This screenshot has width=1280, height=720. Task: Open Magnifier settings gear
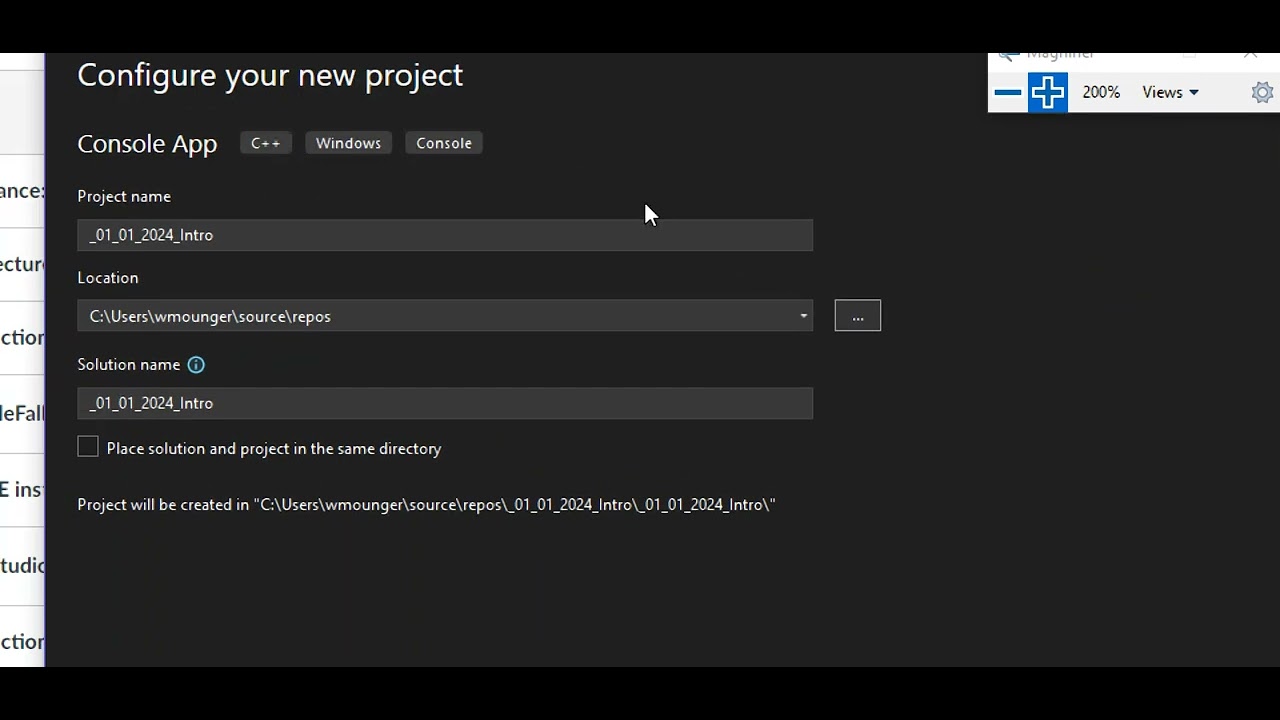[1262, 93]
